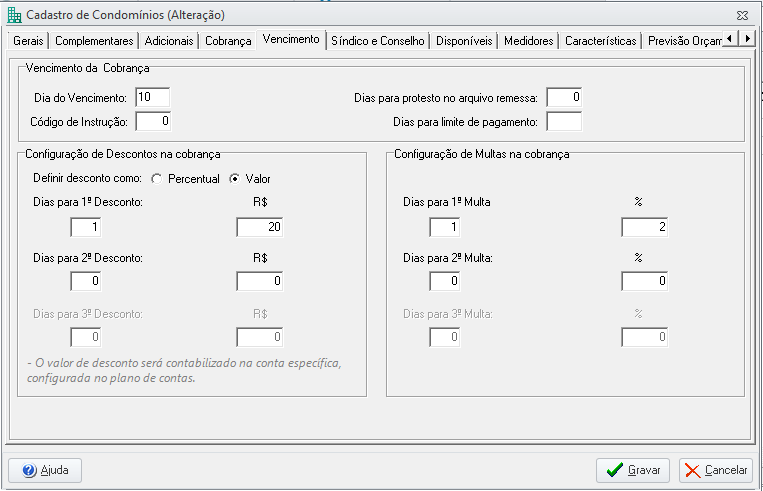Click the 1º Desconto R$ value field
Screen dimensions: 763x491
(x=259, y=227)
